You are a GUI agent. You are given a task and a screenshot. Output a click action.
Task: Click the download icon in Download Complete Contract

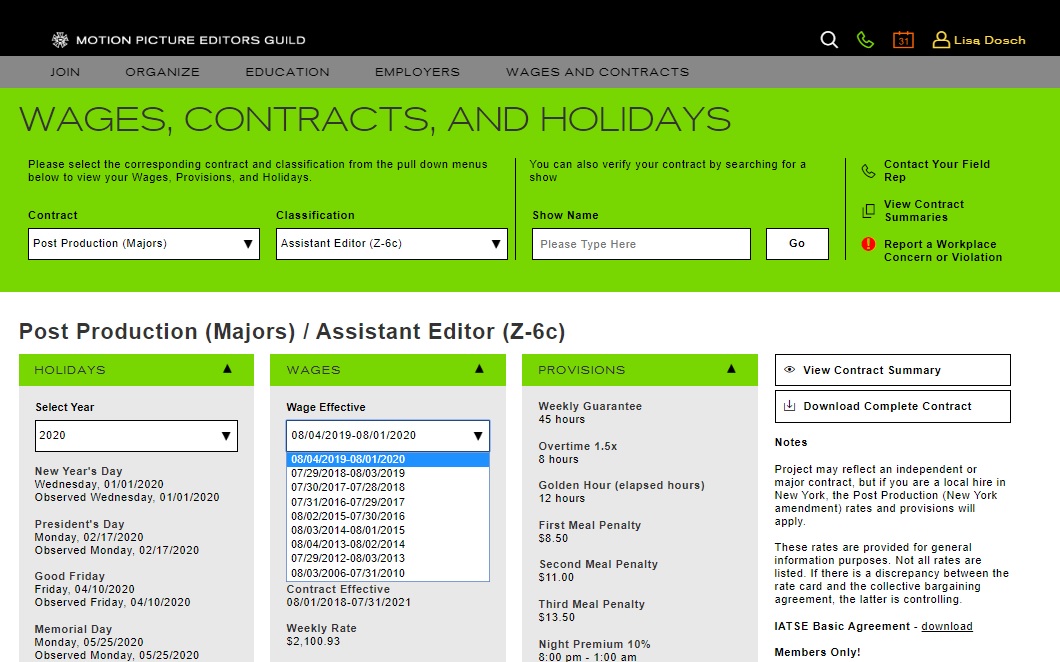pyautogui.click(x=789, y=406)
